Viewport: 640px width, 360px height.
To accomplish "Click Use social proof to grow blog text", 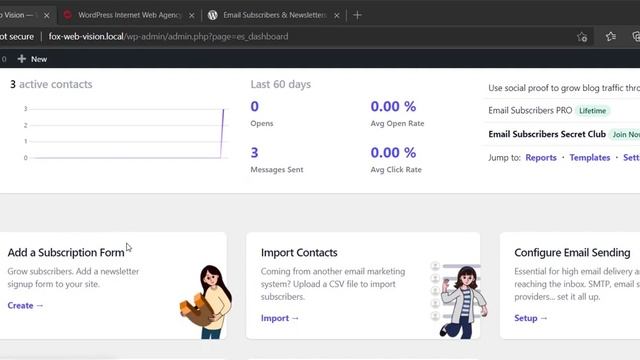I will (x=564, y=88).
